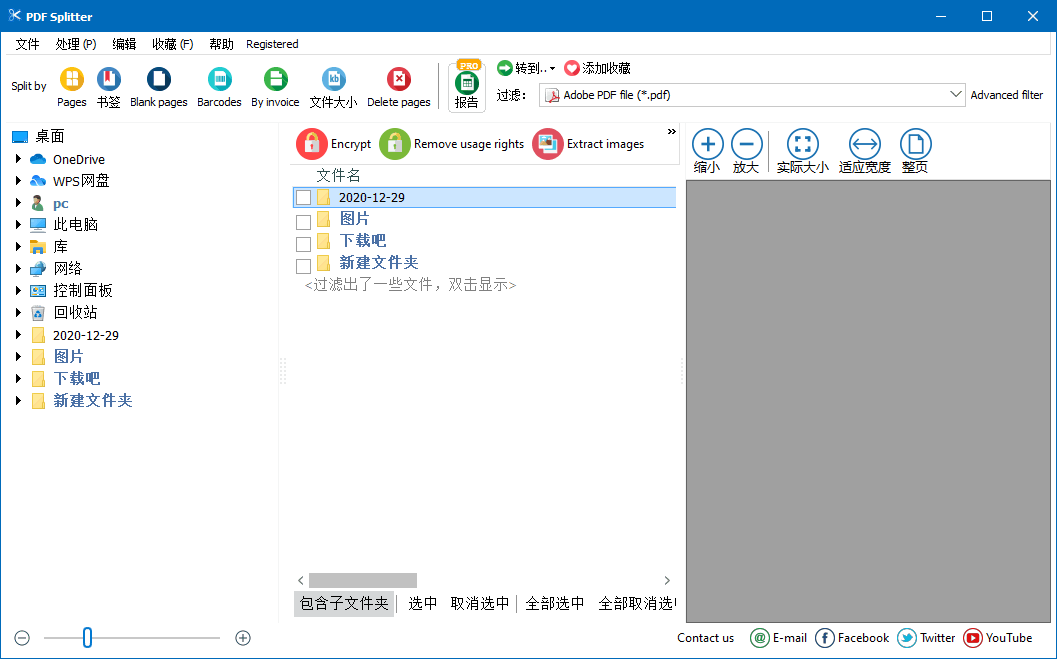Select 回收站 in folder tree
Viewport: 1057px width, 659px height.
(x=75, y=313)
